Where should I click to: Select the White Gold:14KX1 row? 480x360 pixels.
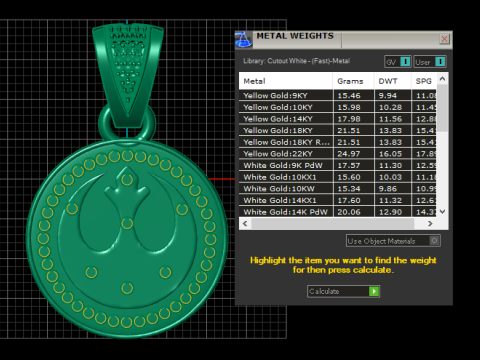click(x=337, y=200)
